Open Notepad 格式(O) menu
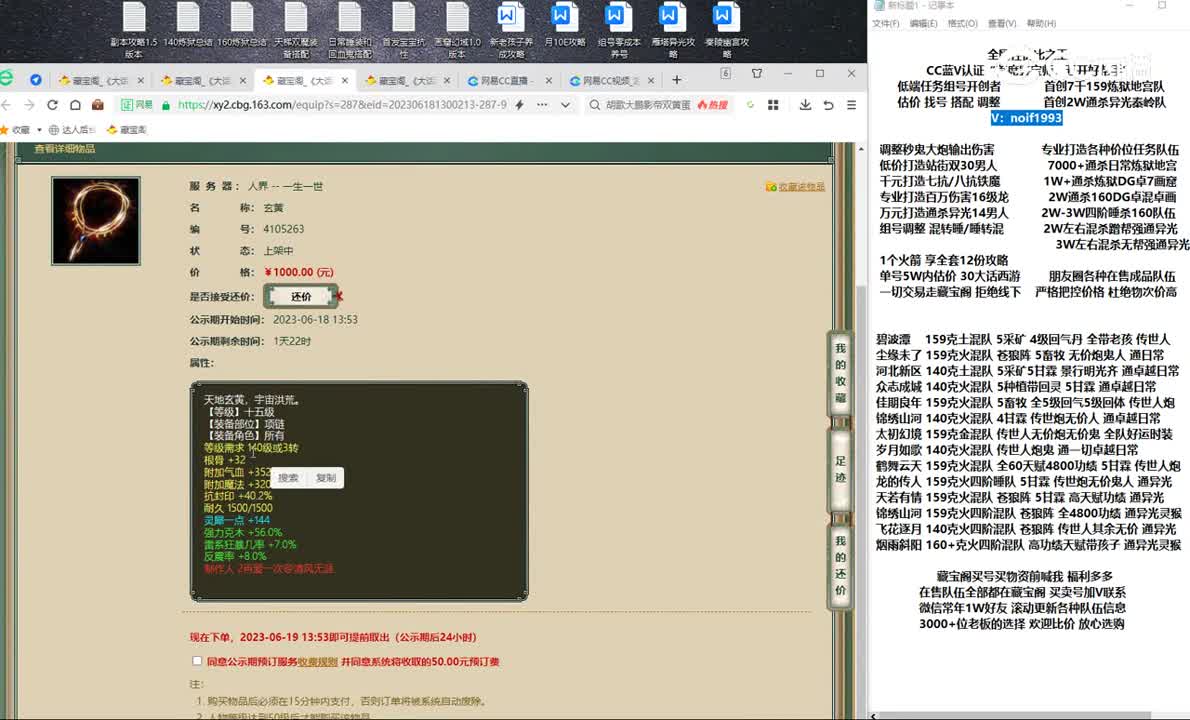Viewport: 1190px width, 720px height. pyautogui.click(x=962, y=23)
